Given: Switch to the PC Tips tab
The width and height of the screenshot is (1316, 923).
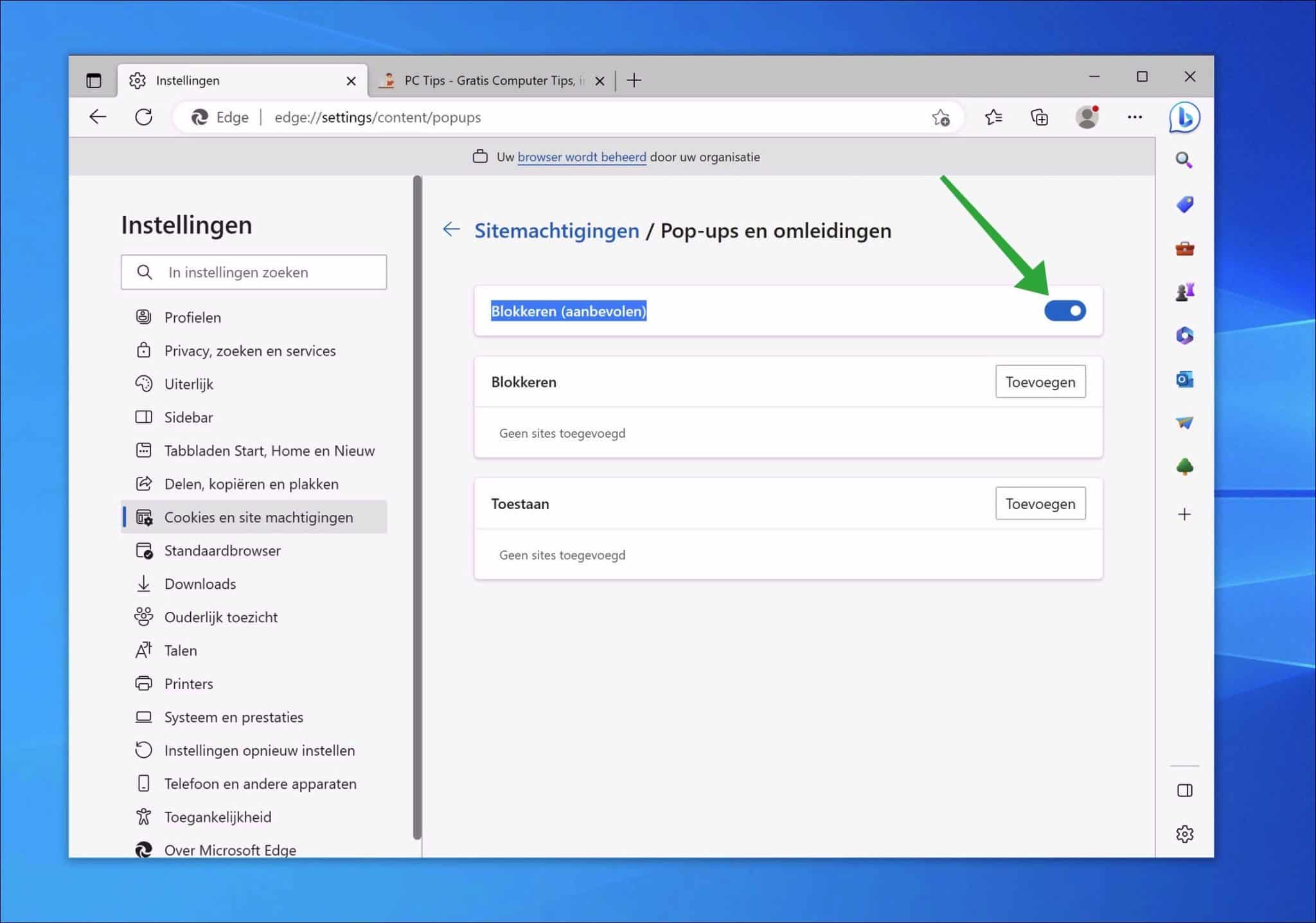Looking at the screenshot, I should pyautogui.click(x=488, y=80).
